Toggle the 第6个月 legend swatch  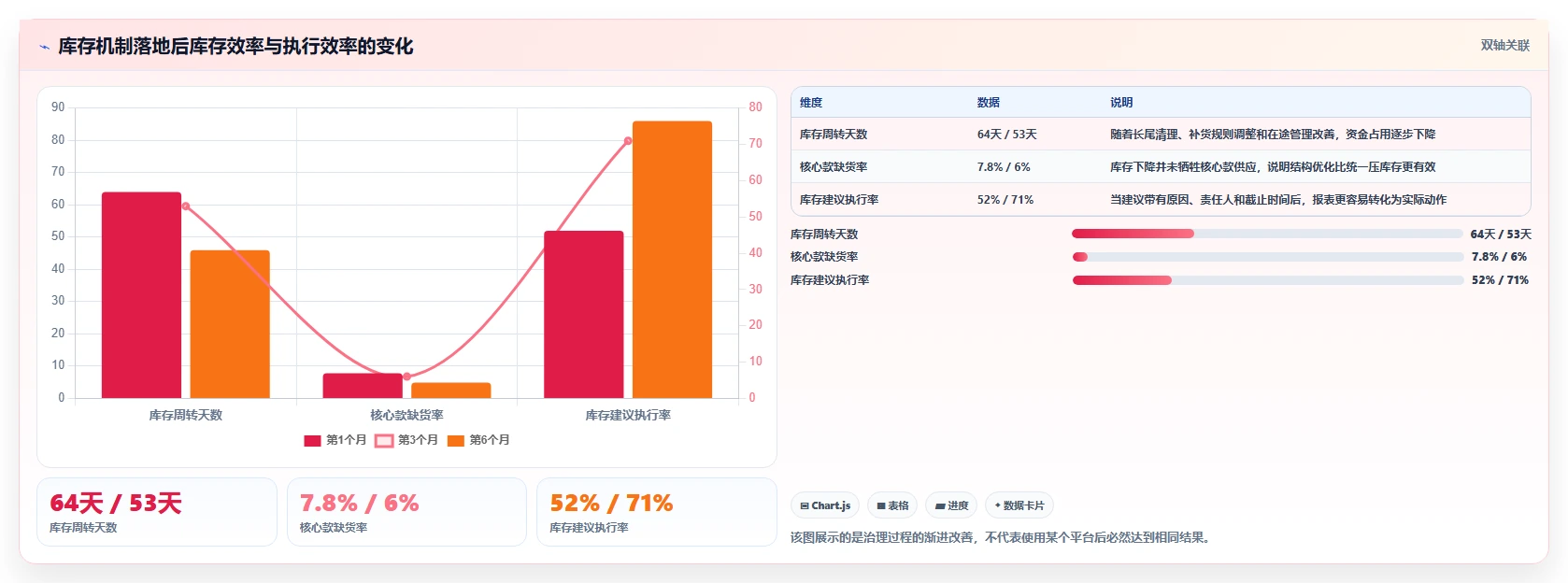[456, 440]
